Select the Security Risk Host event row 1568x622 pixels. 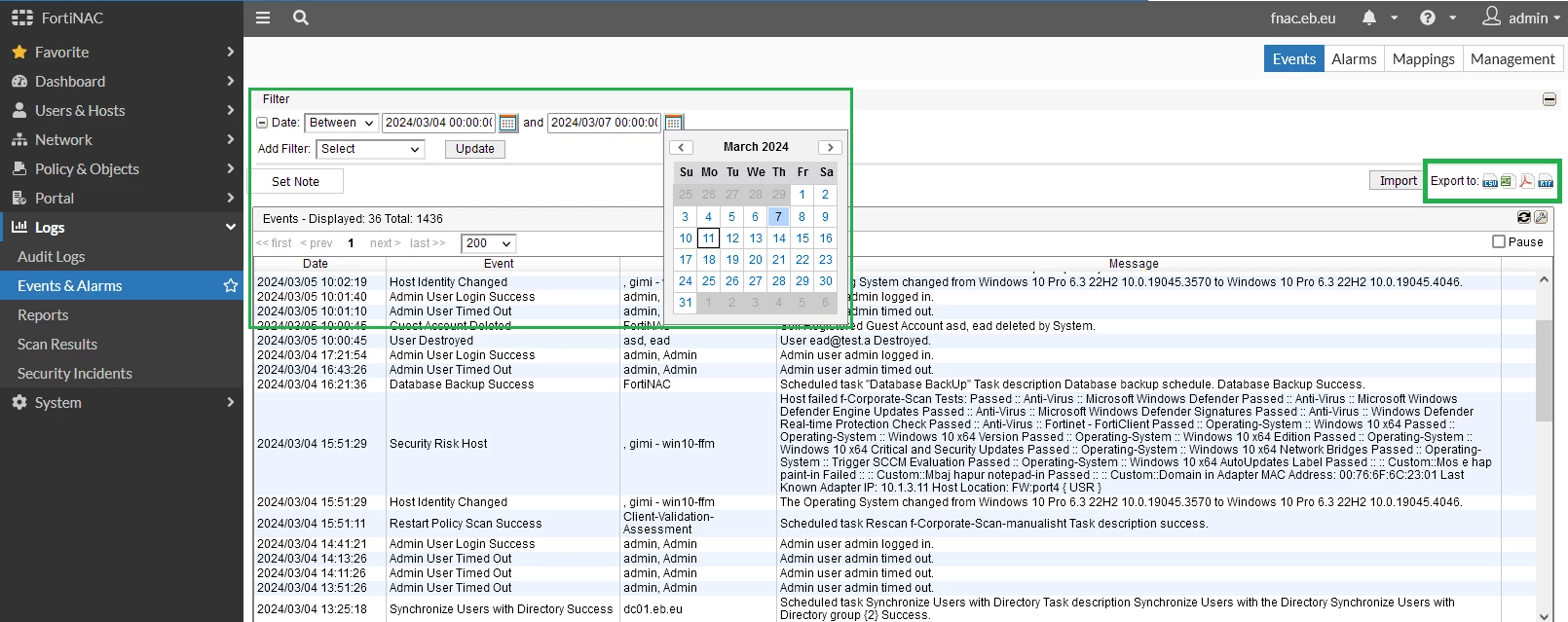pyautogui.click(x=894, y=444)
